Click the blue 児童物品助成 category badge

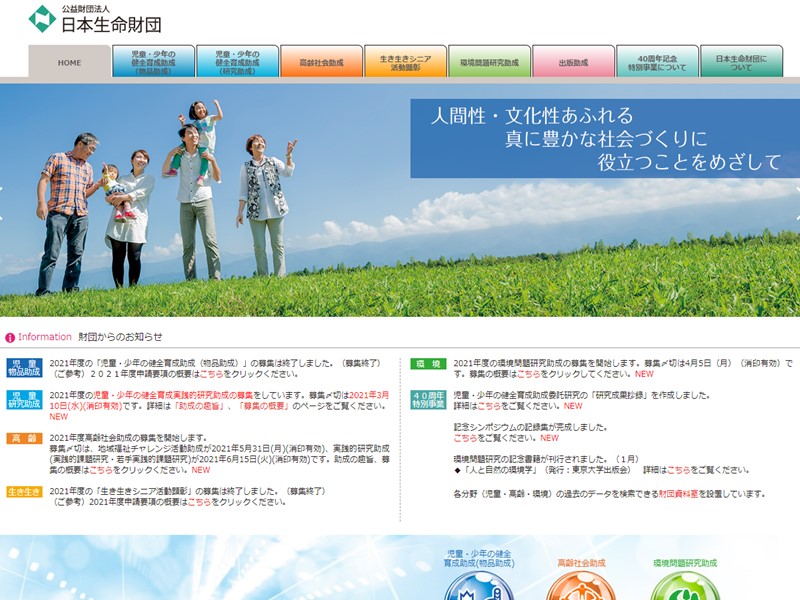[x=24, y=368]
